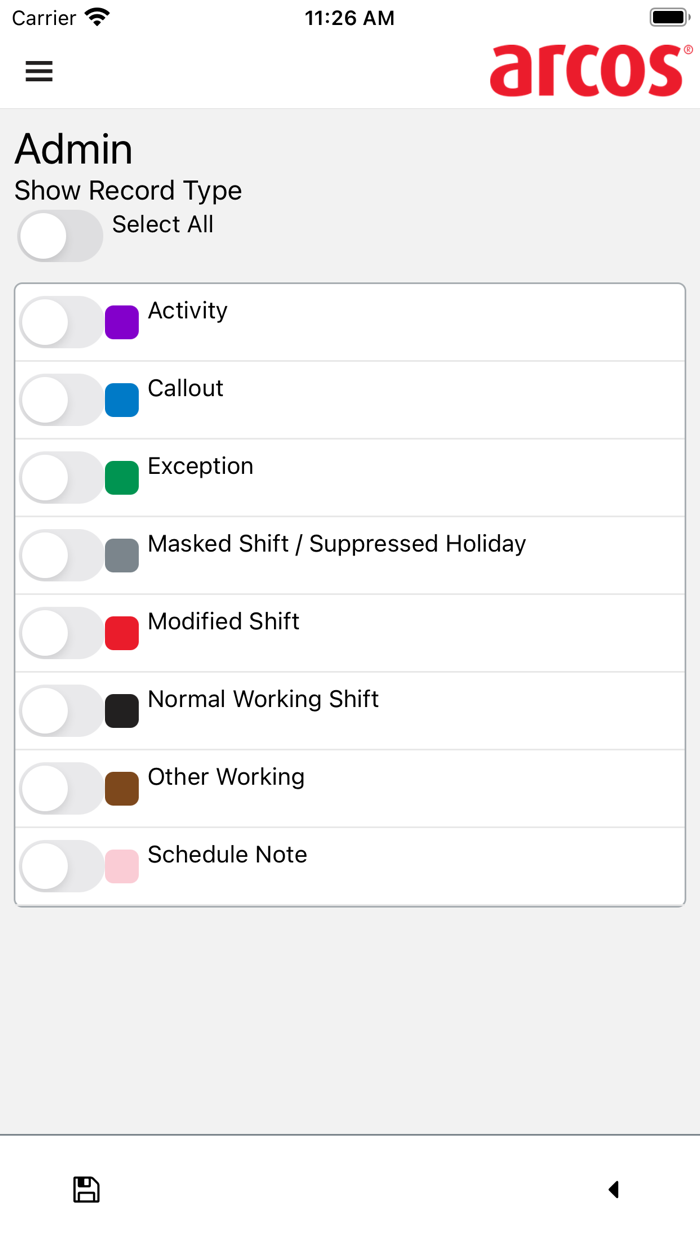Turn on the Activity toggle
Screen dimensions: 700x1244
[60, 322]
